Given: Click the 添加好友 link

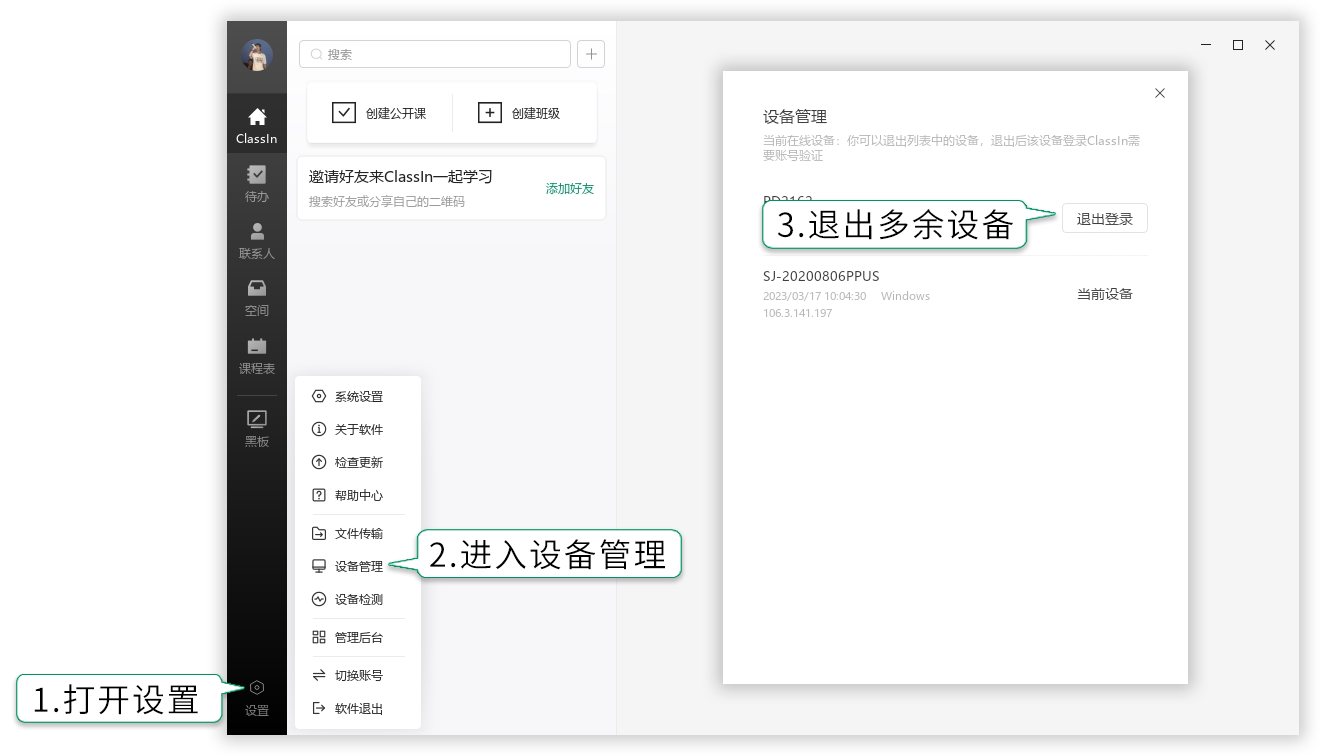Looking at the screenshot, I should pyautogui.click(x=570, y=188).
